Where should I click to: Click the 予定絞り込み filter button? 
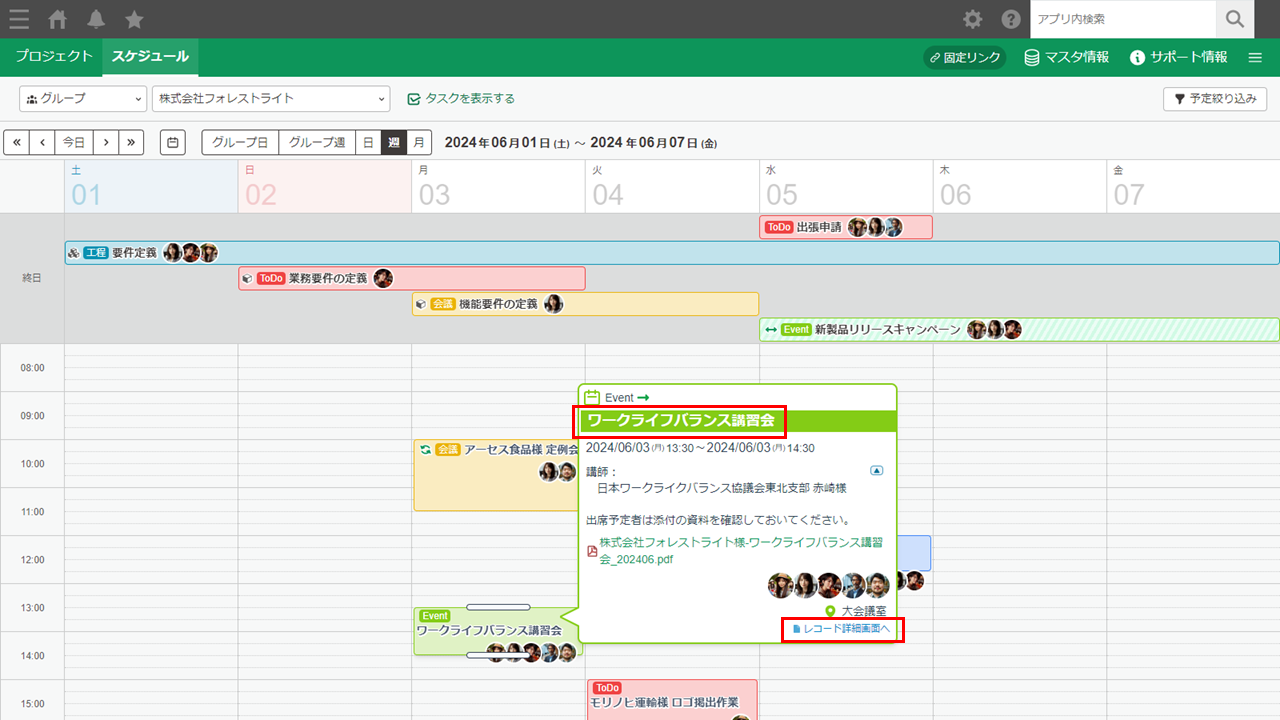[x=1215, y=99]
